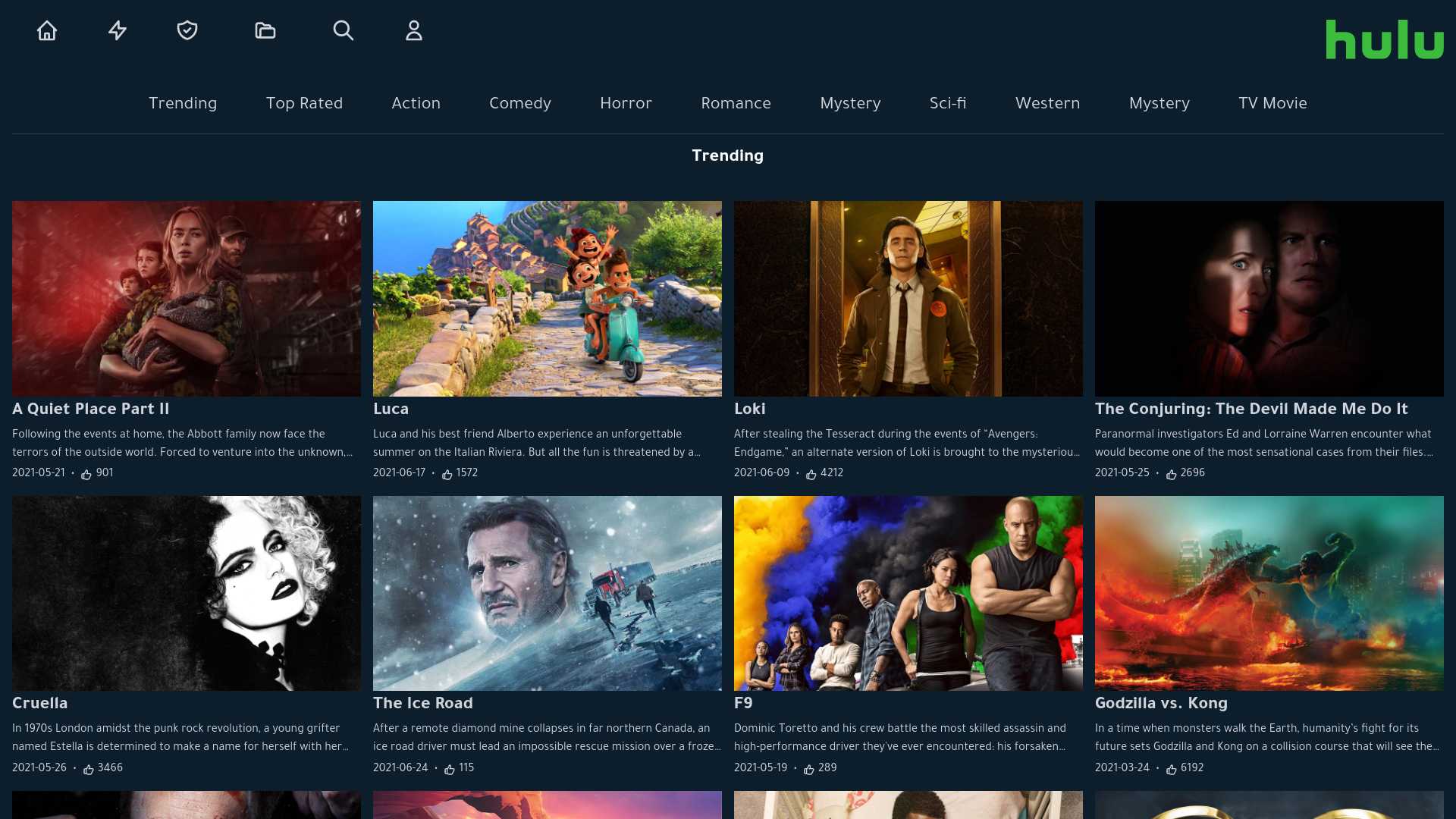Screen dimensions: 1456x819
Task: Click the Loki title text
Action: 750,409
